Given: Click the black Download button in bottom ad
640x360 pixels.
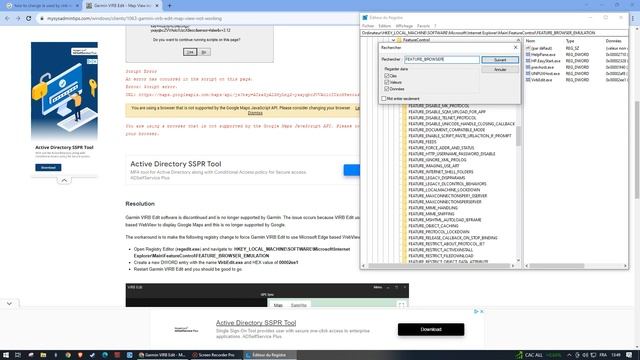Looking at the screenshot, I should pos(431,329).
